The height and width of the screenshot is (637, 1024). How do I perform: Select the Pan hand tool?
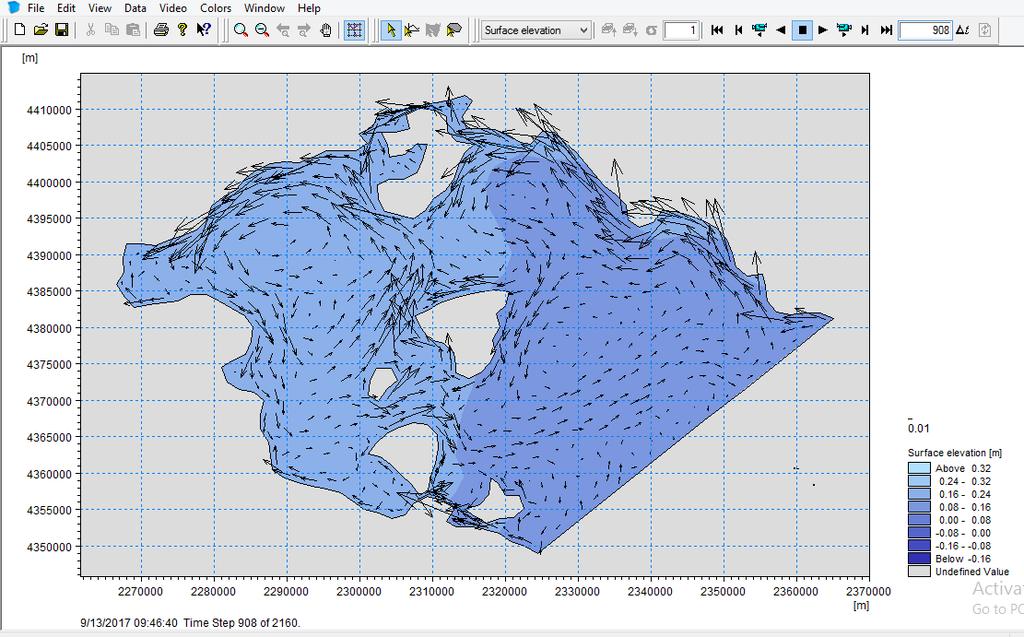[325, 30]
